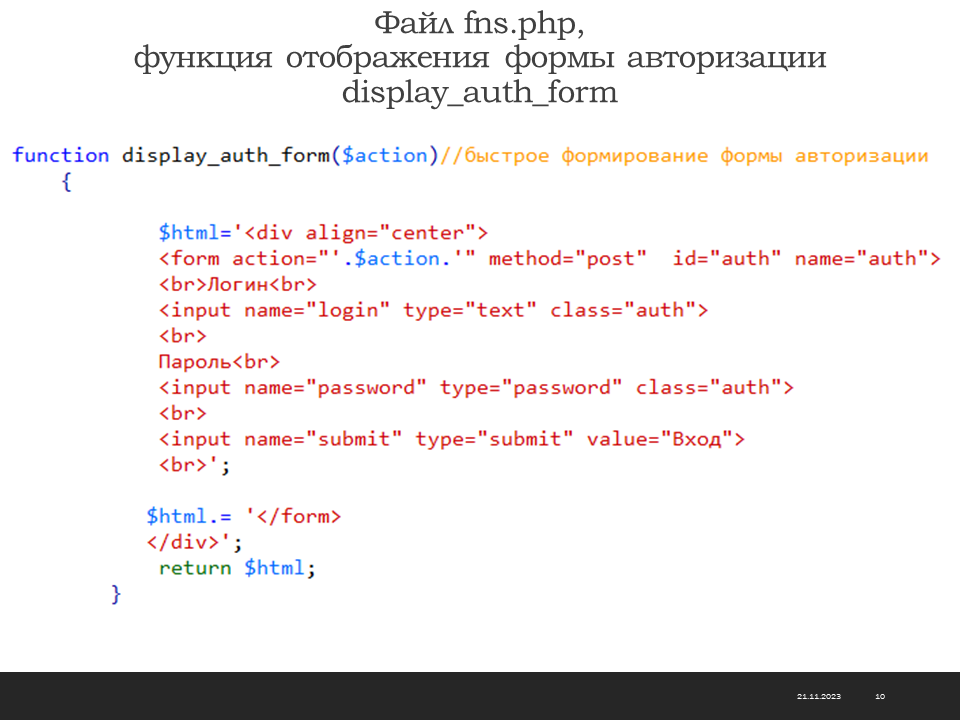Click the '$action' parameter in function signature
960x720 pixels.
click(388, 155)
